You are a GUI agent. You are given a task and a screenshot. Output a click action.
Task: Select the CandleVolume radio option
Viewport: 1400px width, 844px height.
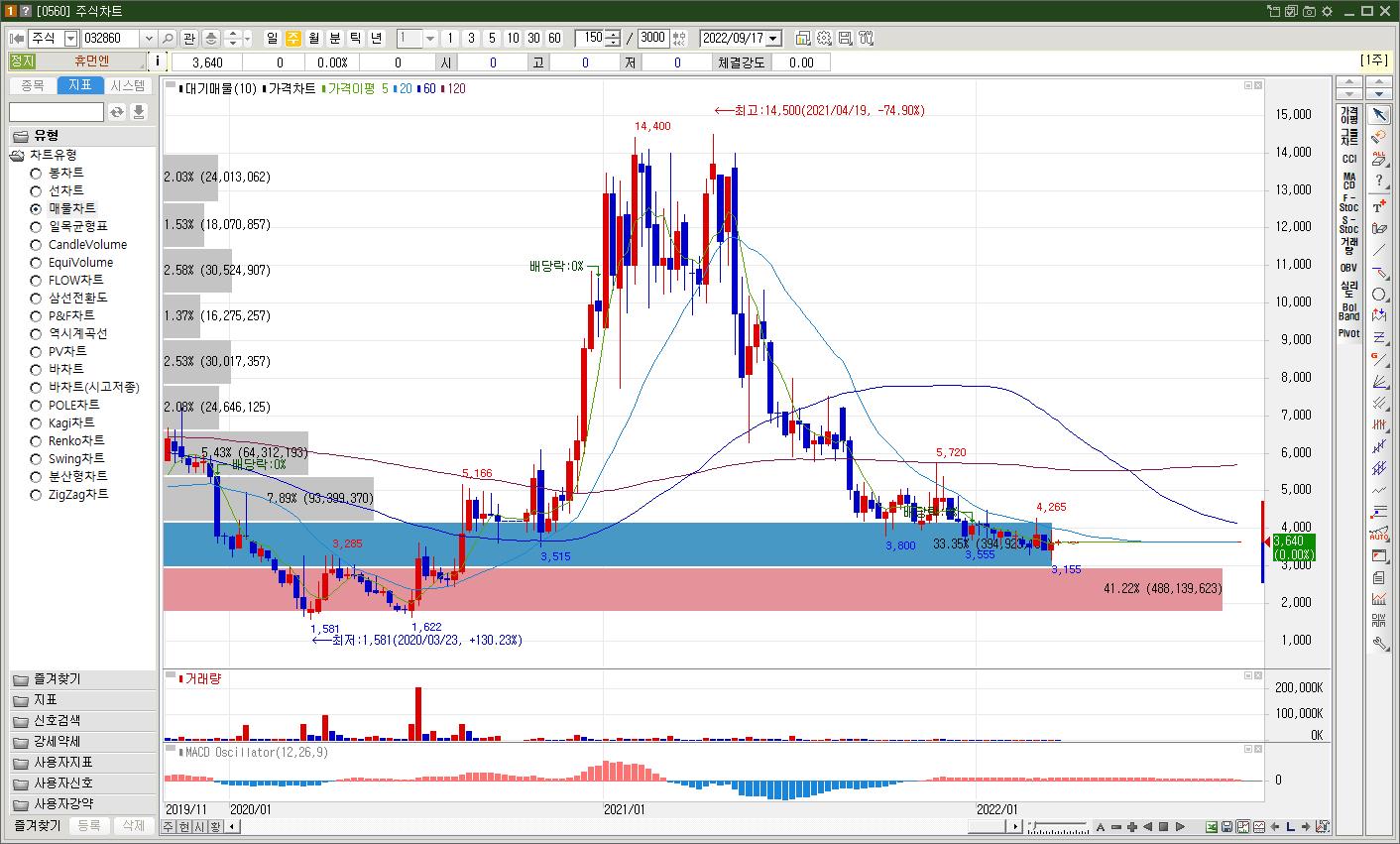(36, 245)
